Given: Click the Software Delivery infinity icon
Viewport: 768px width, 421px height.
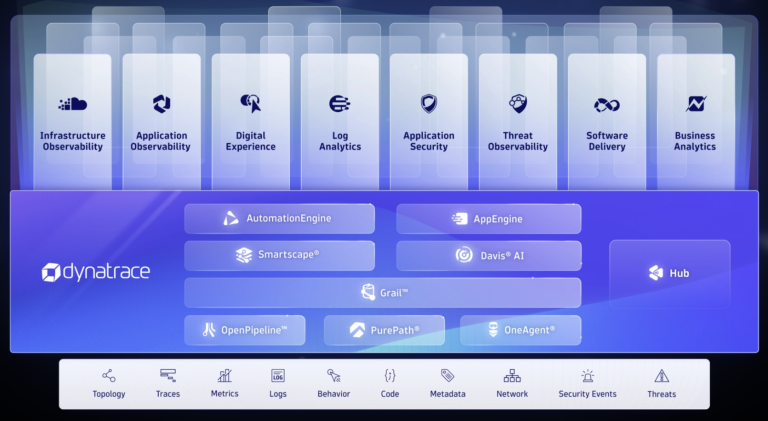Looking at the screenshot, I should pyautogui.click(x=607, y=105).
